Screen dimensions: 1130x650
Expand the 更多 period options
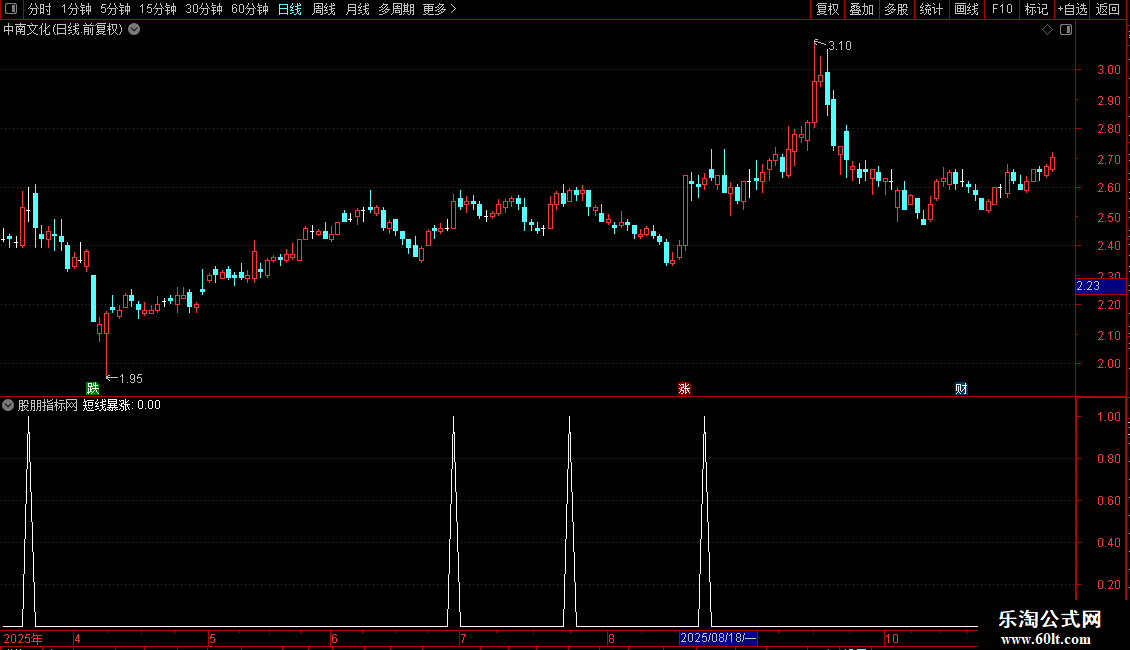click(x=439, y=9)
